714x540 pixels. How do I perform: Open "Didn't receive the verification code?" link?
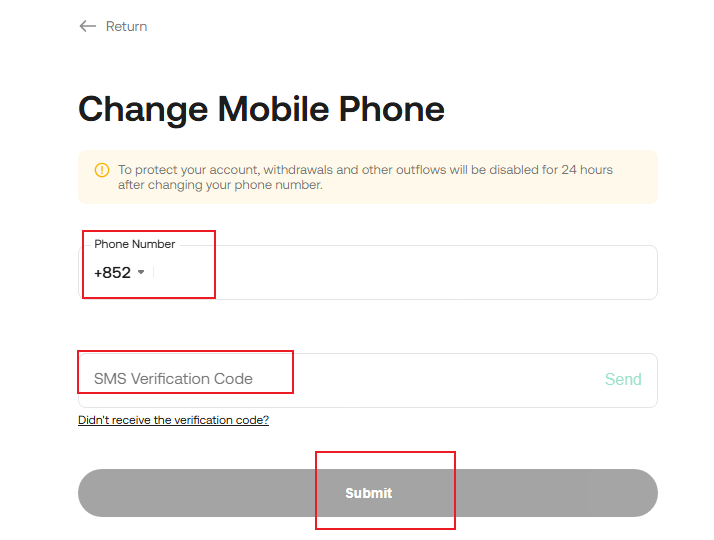point(173,420)
